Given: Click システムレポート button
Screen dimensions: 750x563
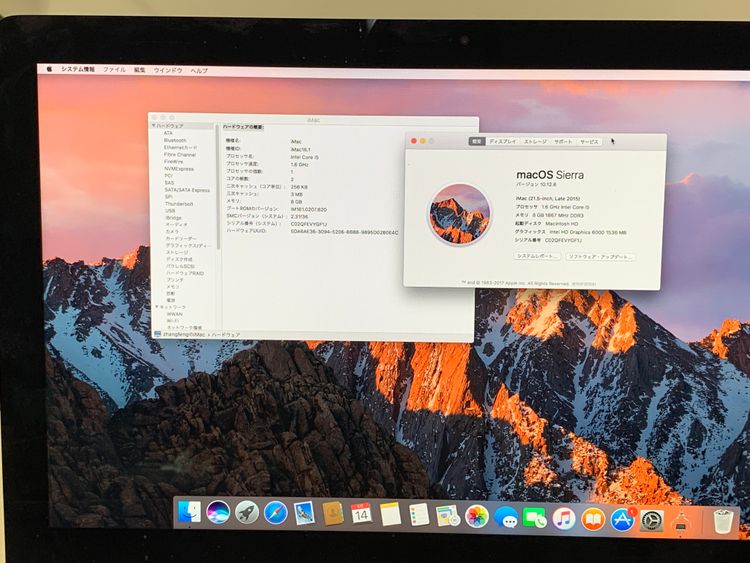Looking at the screenshot, I should (x=537, y=256).
